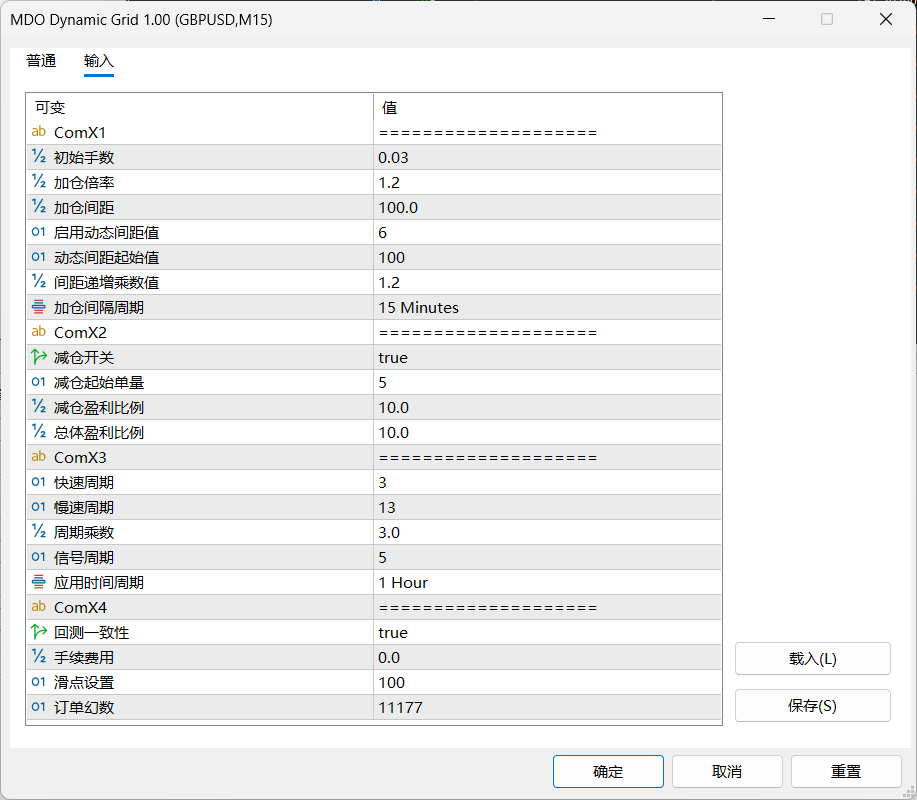This screenshot has height=800, width=917.
Task: Click the 载入(L) button
Action: coord(812,658)
